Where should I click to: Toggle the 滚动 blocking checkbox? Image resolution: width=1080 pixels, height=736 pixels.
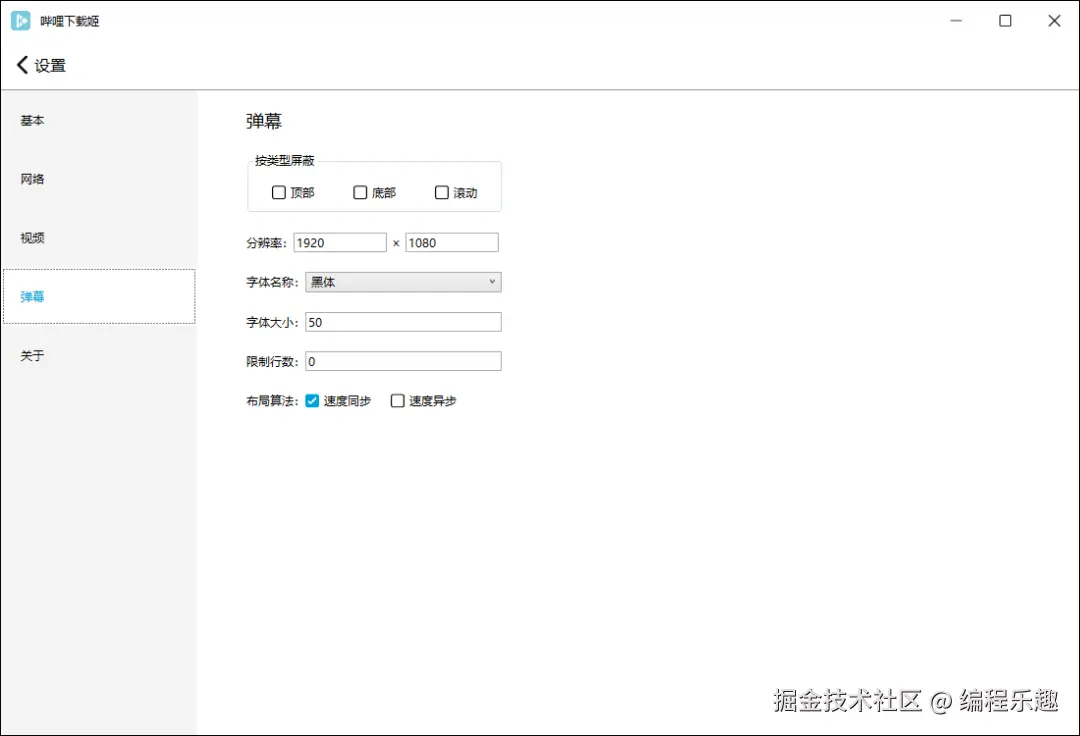pos(441,192)
